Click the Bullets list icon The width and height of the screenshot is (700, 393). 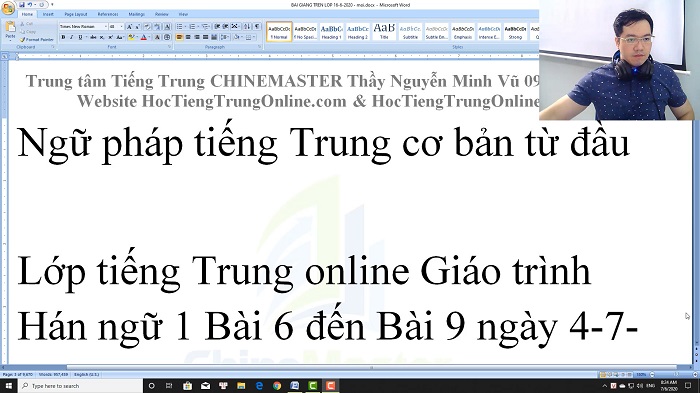pyautogui.click(x=179, y=26)
